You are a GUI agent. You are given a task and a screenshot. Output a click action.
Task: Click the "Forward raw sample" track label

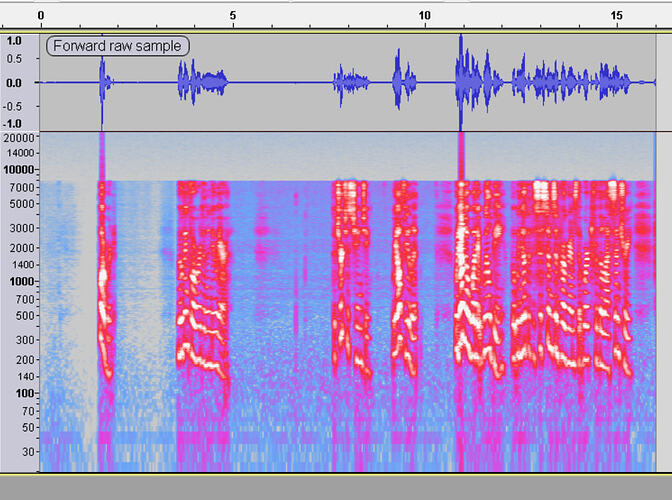(x=118, y=45)
